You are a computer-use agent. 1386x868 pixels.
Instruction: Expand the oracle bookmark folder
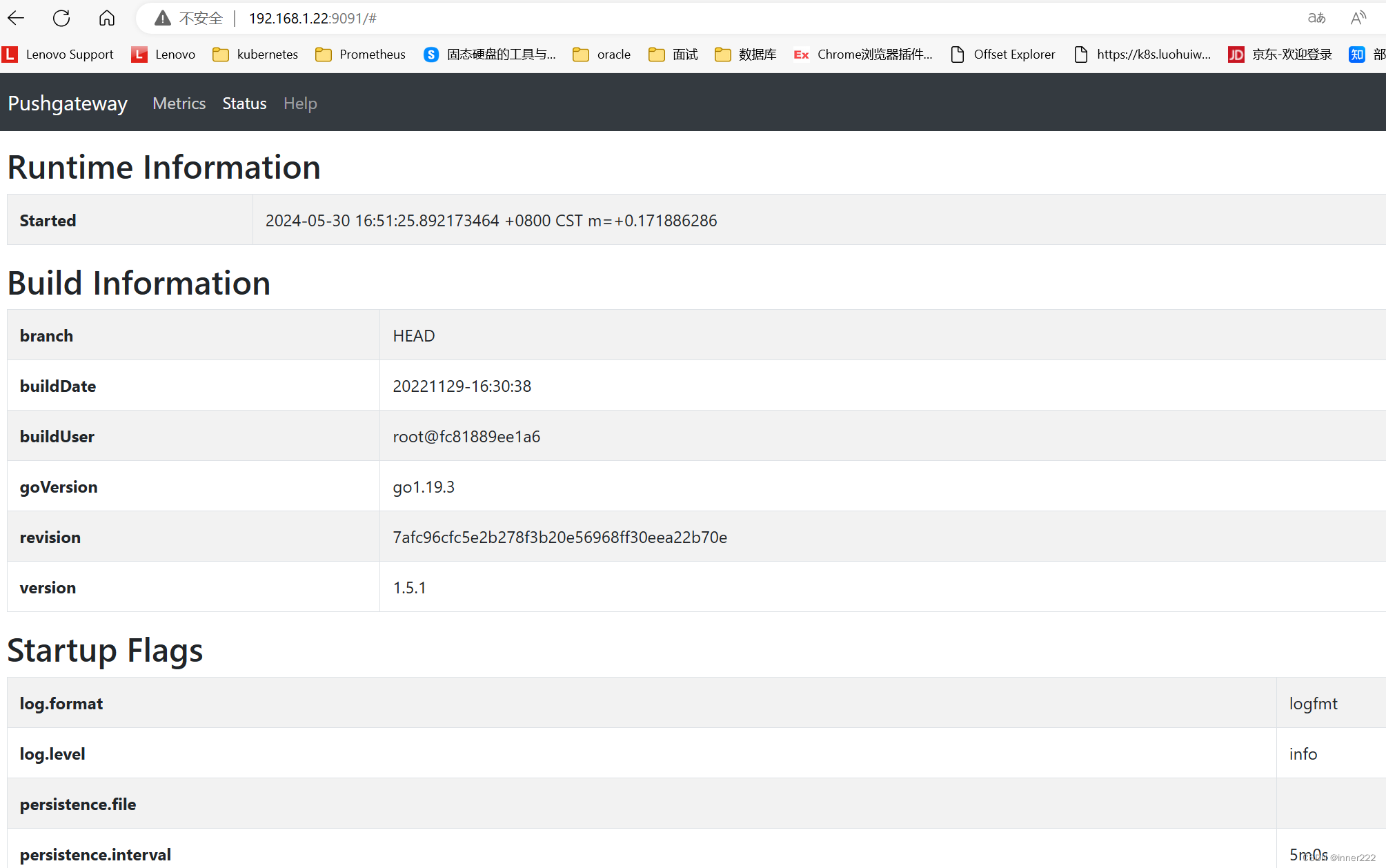click(x=601, y=55)
